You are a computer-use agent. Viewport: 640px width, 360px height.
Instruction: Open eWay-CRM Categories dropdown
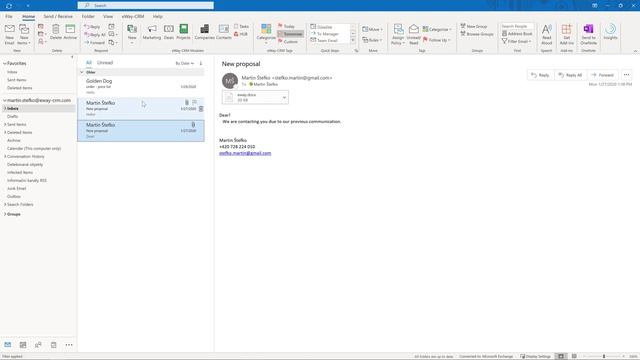pos(266,34)
